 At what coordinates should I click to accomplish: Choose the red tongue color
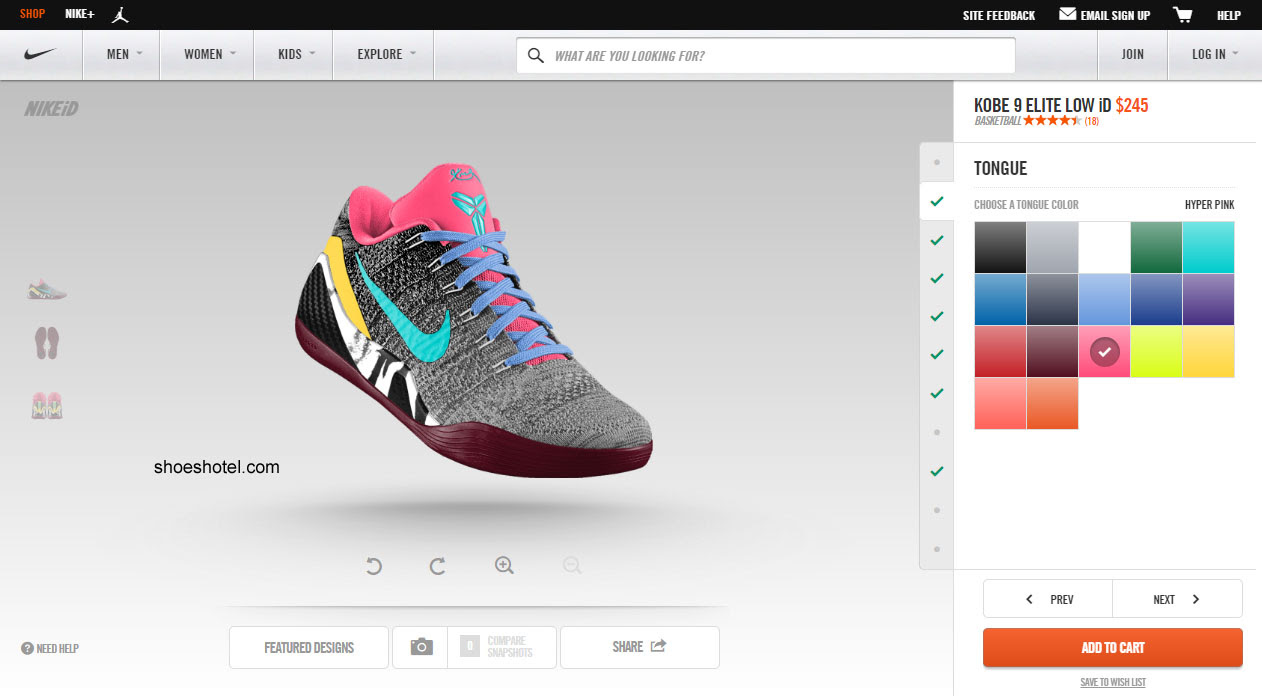coord(1000,351)
